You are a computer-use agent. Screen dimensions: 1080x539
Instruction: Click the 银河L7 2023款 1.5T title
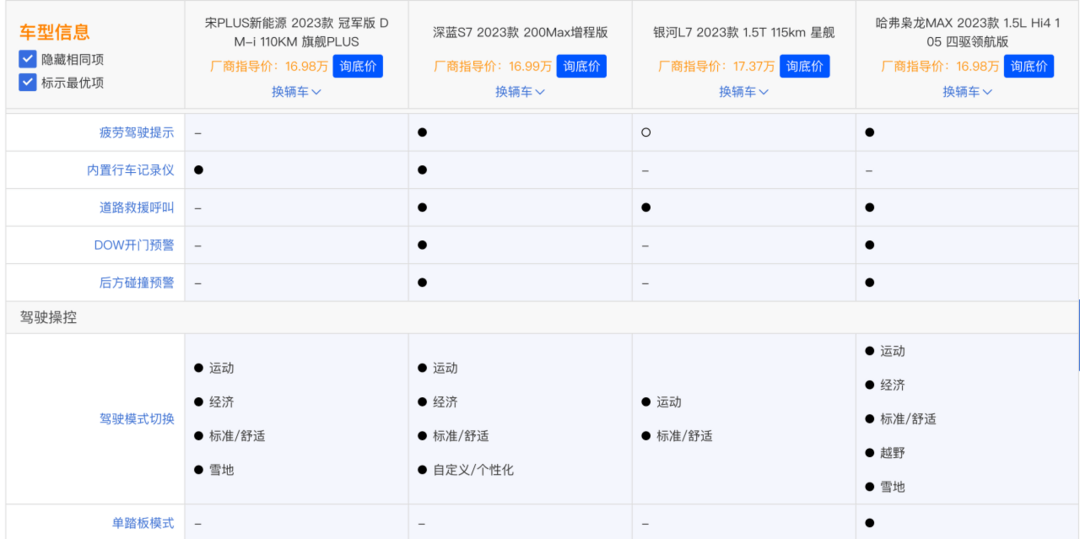click(x=744, y=32)
